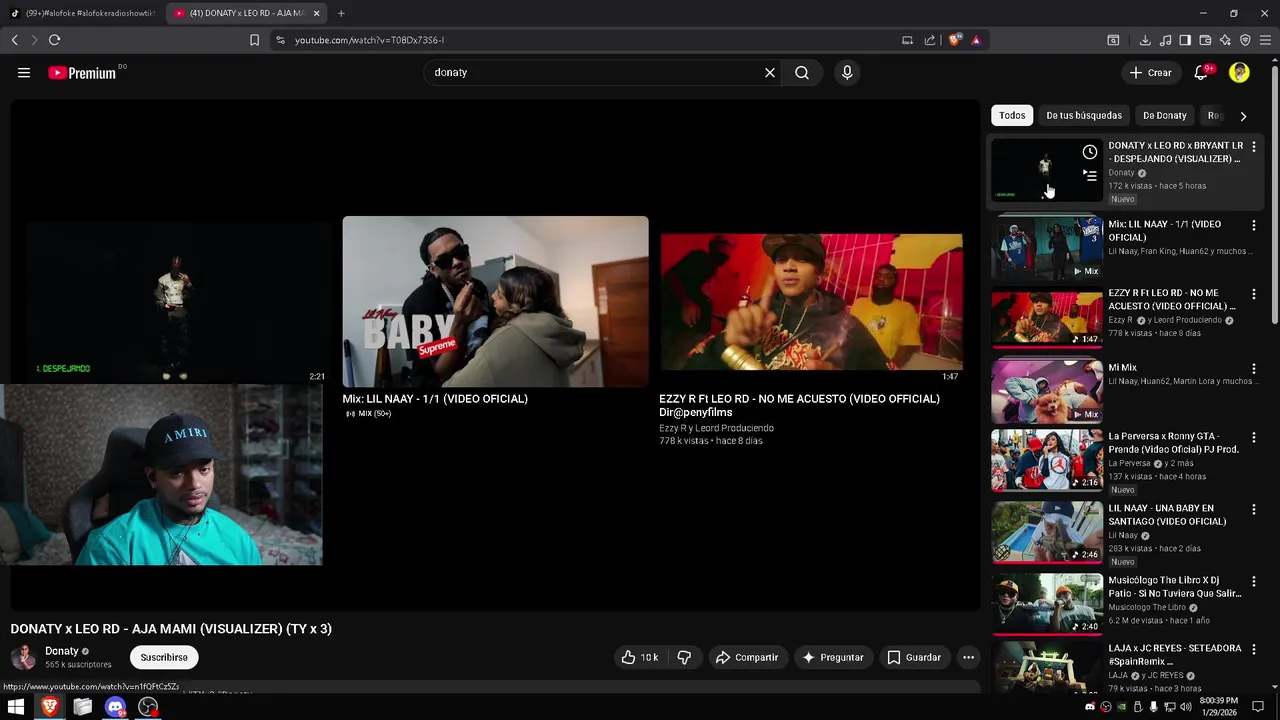This screenshot has width=1280, height=720.
Task: Save video with the Guardar button
Action: pos(914,657)
